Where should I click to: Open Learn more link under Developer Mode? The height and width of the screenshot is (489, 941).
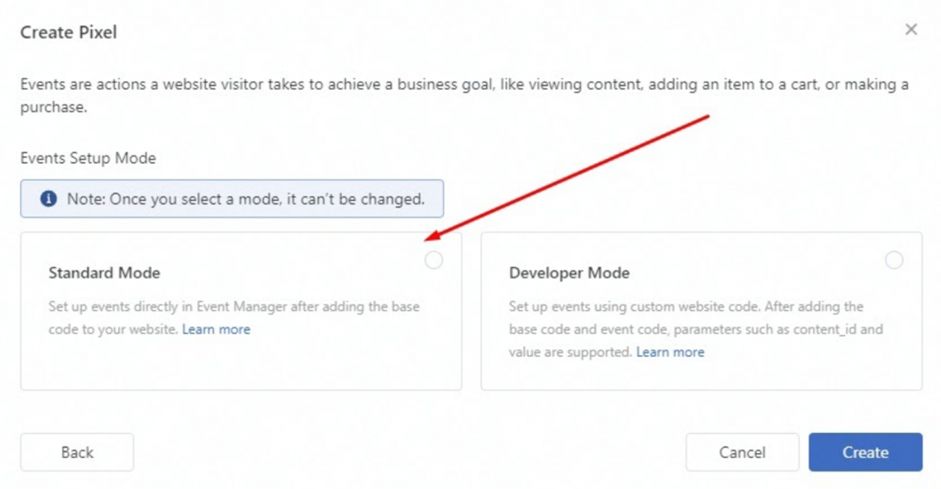[670, 352]
